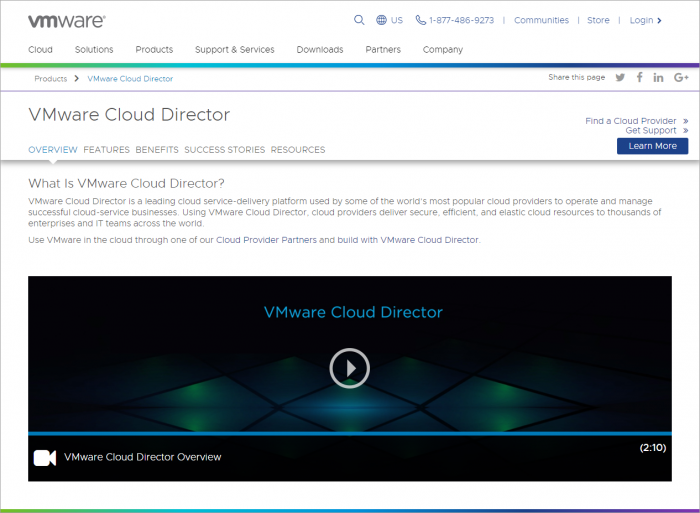
Task: Open the Solutions menu
Action: point(94,50)
